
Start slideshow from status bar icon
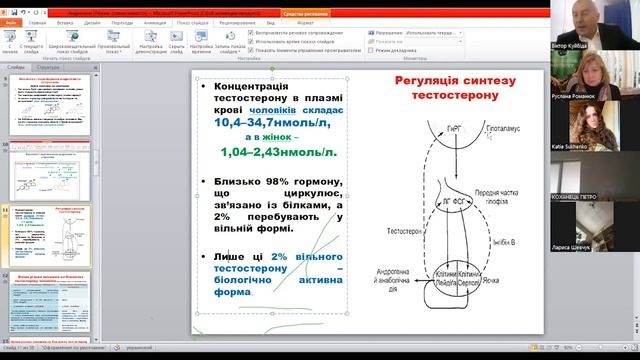557,347
